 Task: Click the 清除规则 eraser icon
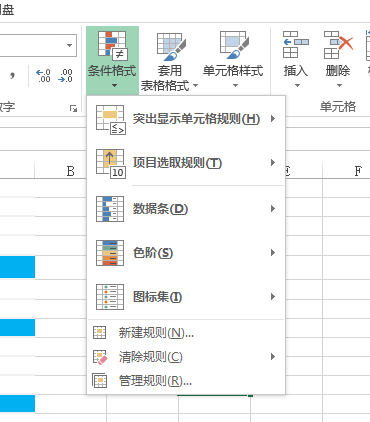[100, 357]
